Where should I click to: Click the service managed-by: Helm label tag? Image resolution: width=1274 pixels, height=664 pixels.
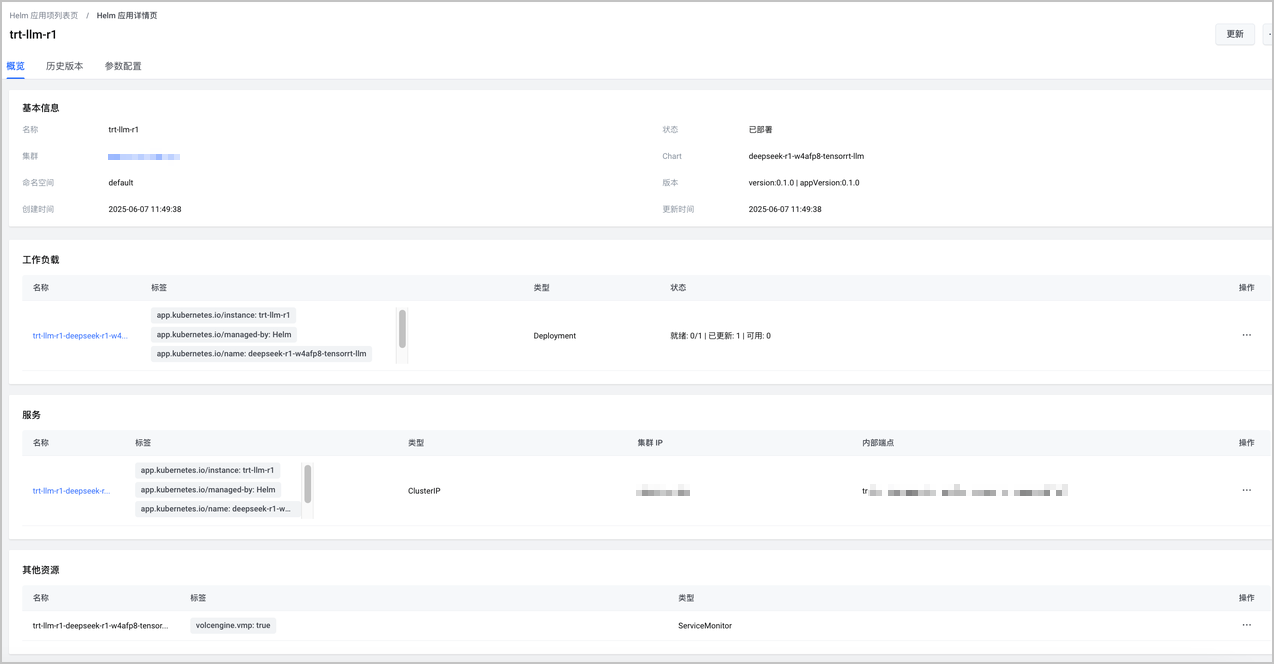208,490
